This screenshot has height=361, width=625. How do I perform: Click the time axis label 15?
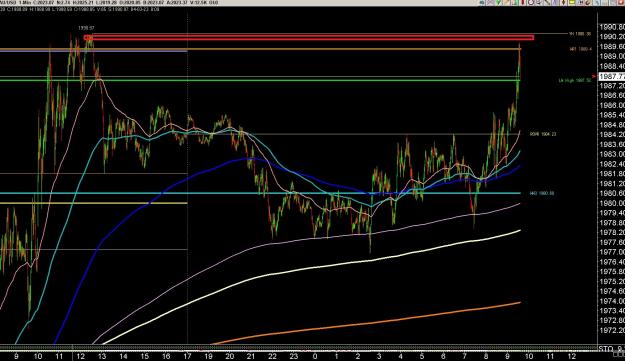click(x=144, y=356)
